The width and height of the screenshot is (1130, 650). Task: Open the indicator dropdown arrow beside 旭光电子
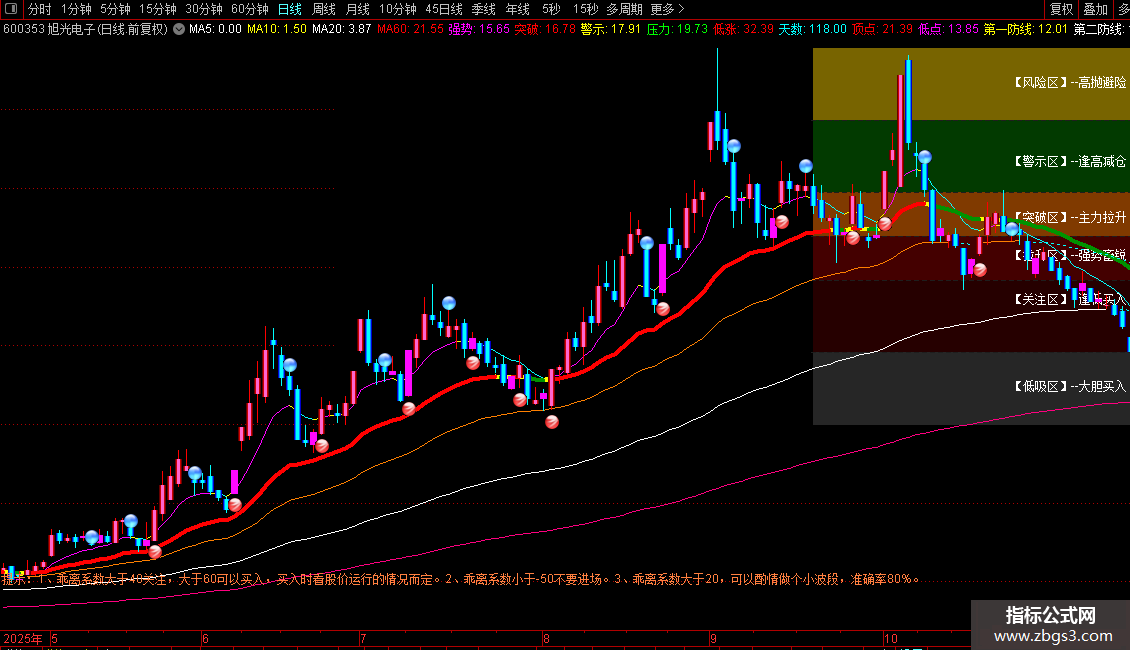click(179, 30)
